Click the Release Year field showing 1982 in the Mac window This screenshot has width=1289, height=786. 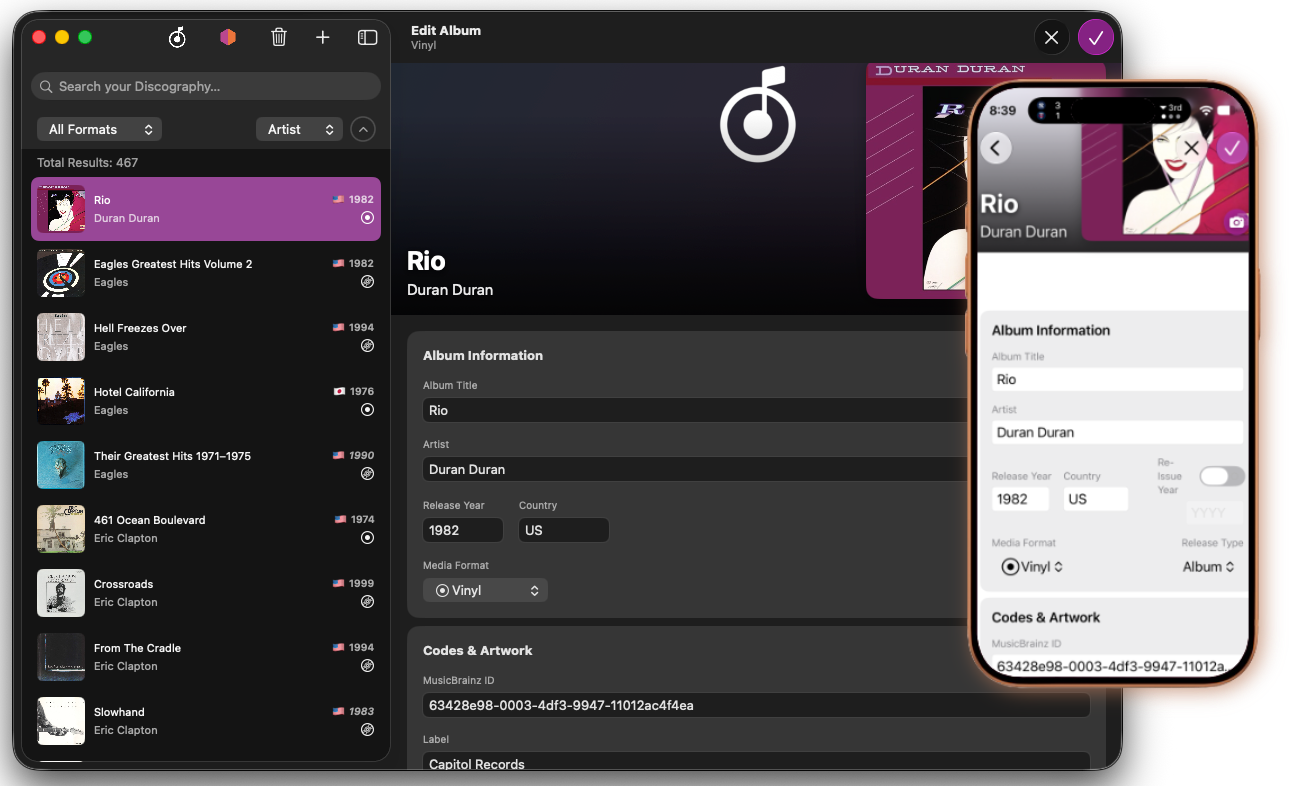(463, 530)
